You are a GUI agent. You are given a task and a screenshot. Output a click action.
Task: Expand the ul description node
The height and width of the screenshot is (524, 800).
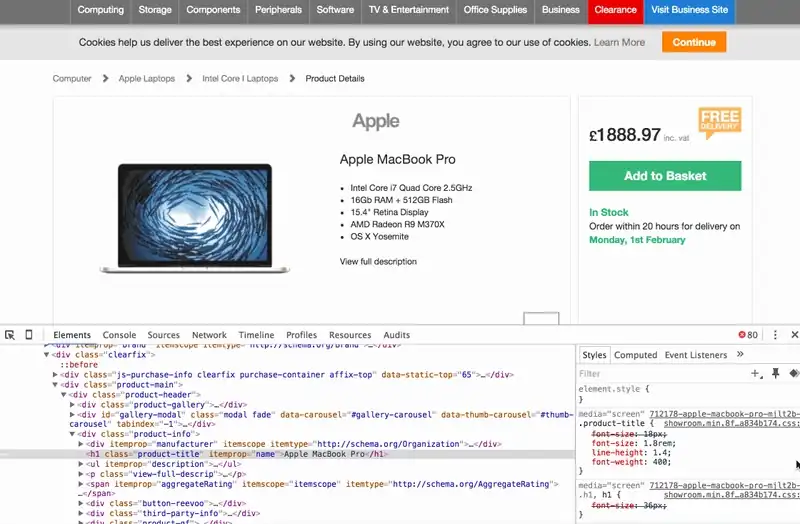point(81,464)
